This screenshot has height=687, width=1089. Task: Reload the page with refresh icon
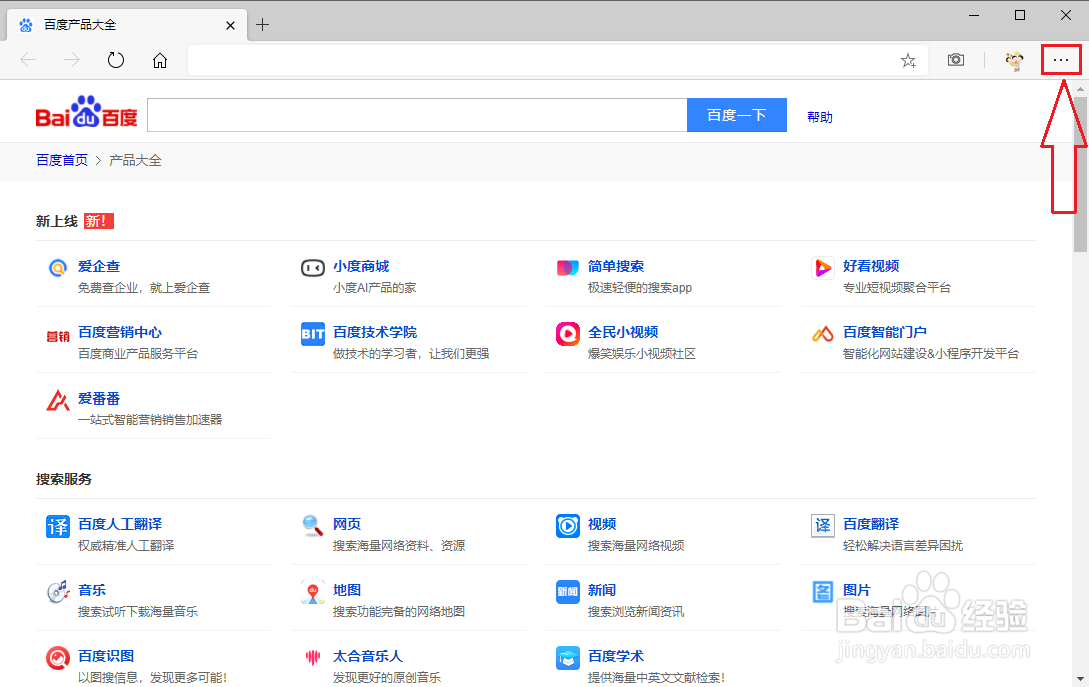116,60
